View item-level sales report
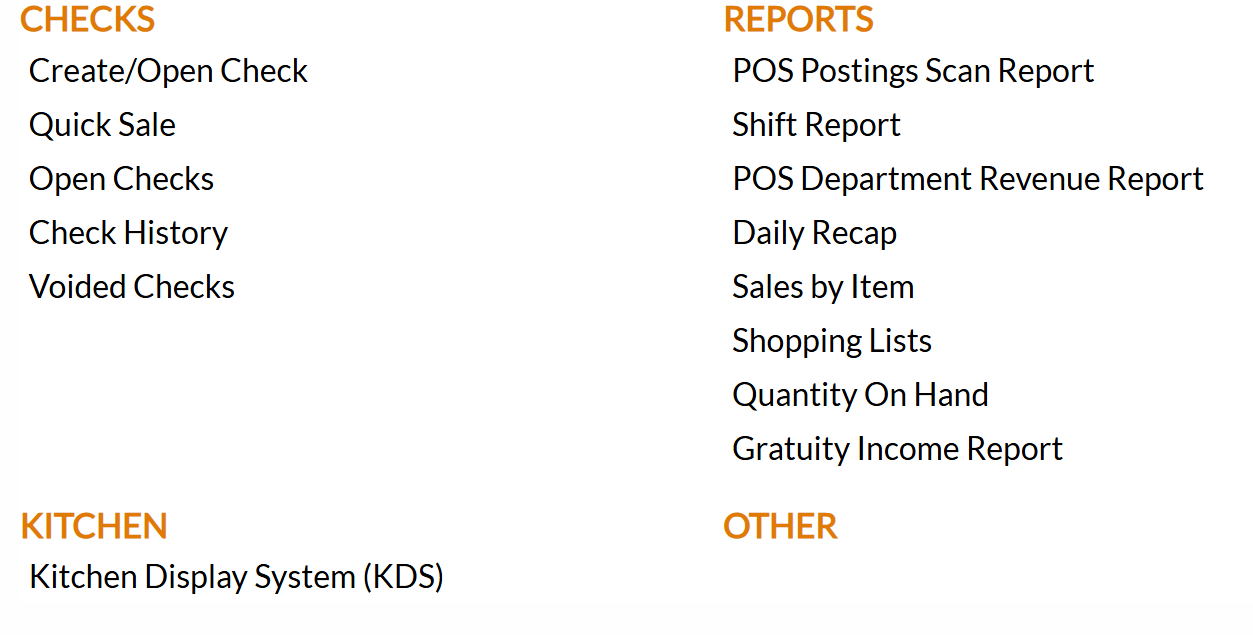 tap(822, 287)
